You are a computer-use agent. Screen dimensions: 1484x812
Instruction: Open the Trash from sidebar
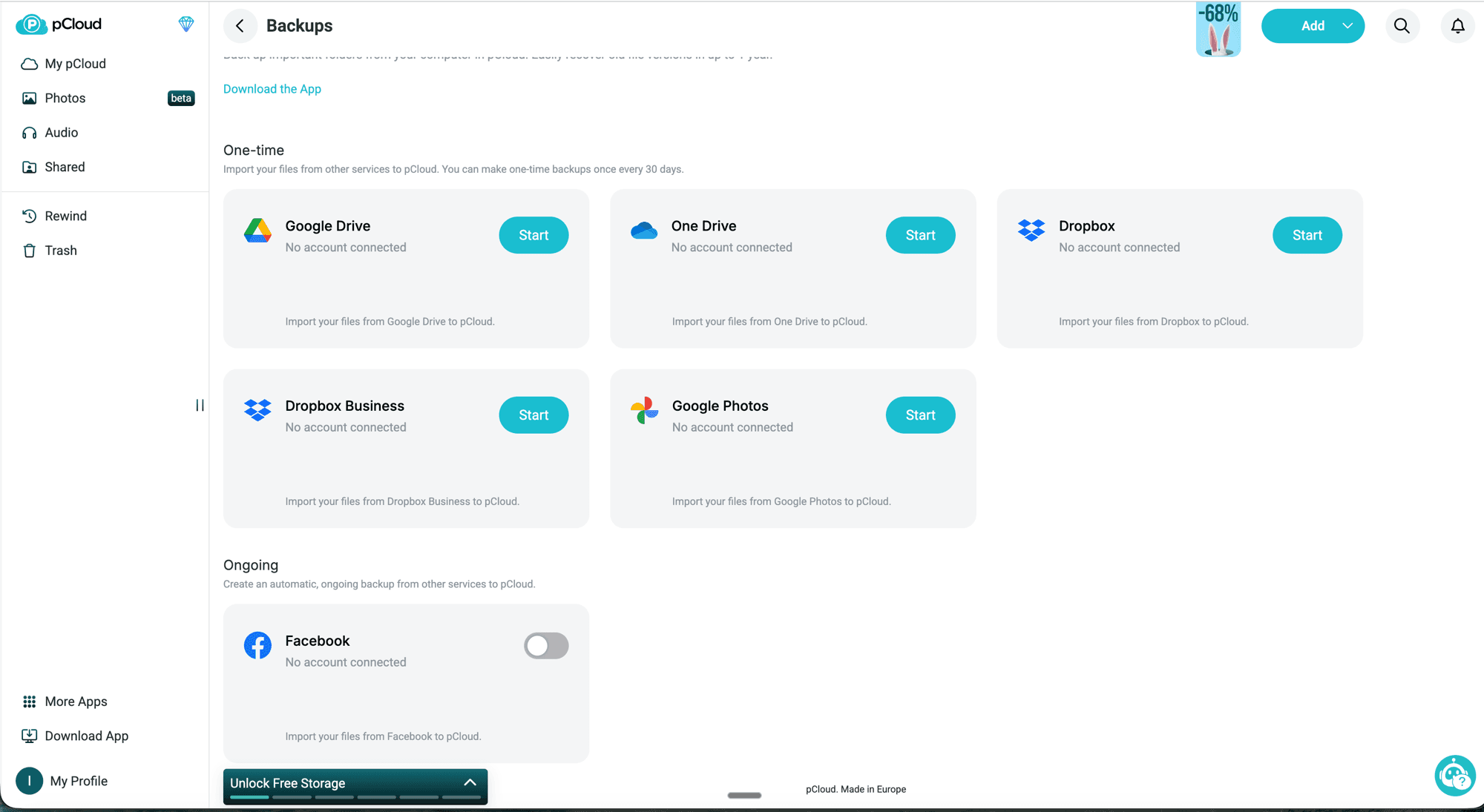(x=61, y=250)
